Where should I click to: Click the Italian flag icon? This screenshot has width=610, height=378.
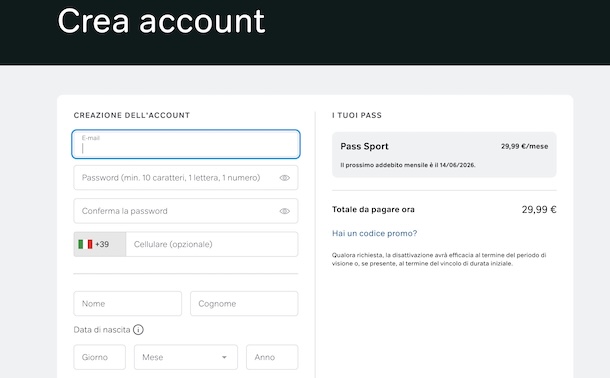coord(85,244)
